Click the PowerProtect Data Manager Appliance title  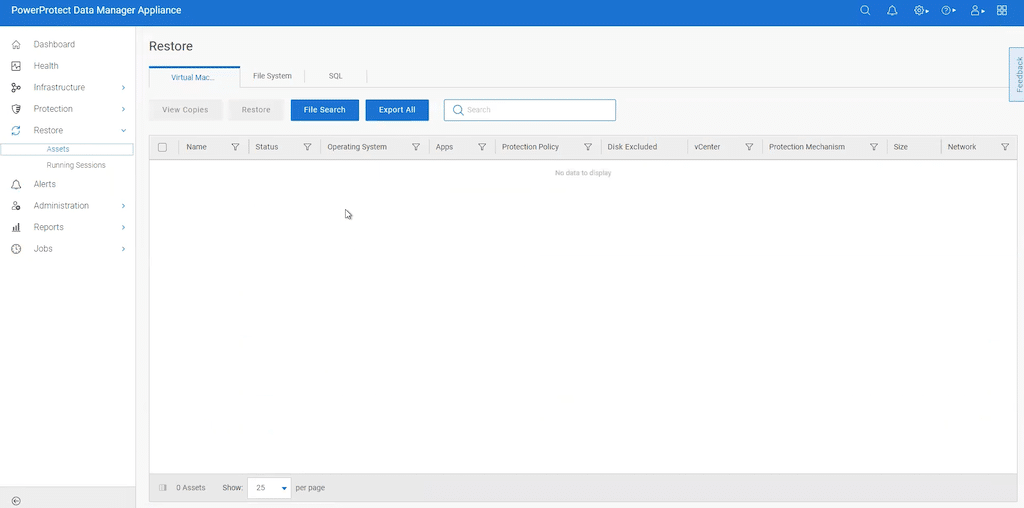pyautogui.click(x=97, y=10)
